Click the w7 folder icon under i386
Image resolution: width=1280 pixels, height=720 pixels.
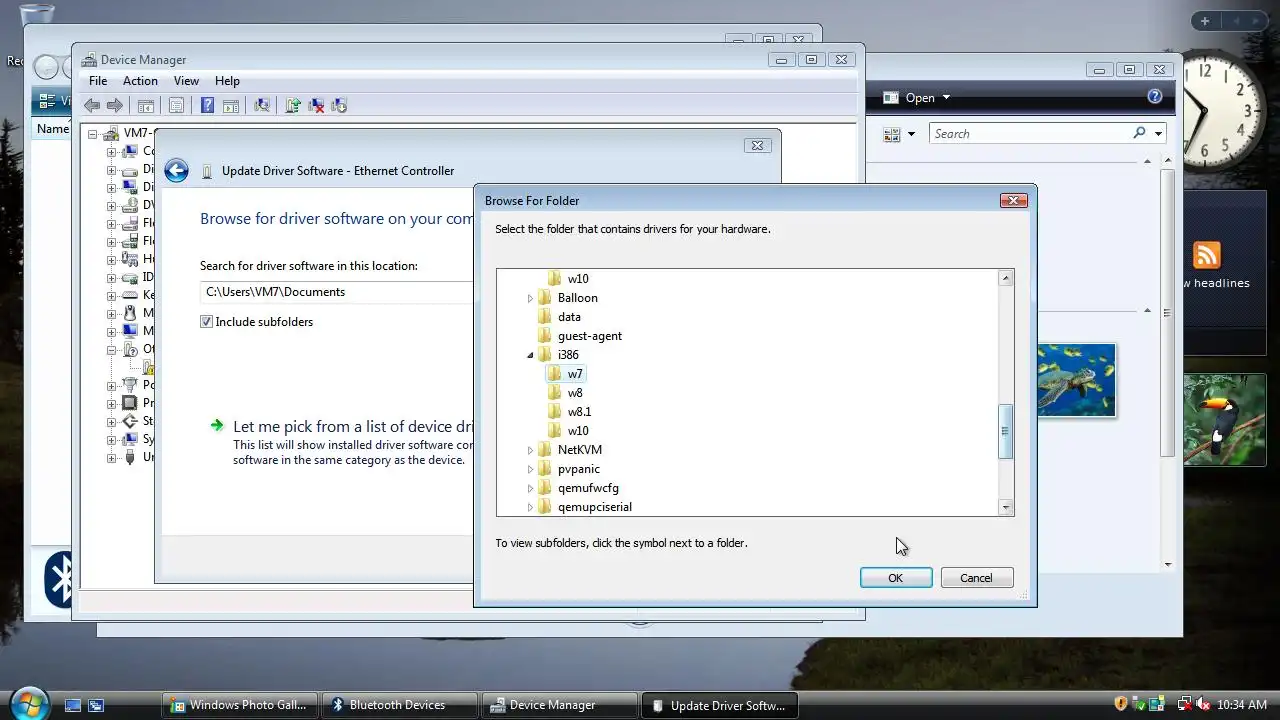coord(555,373)
